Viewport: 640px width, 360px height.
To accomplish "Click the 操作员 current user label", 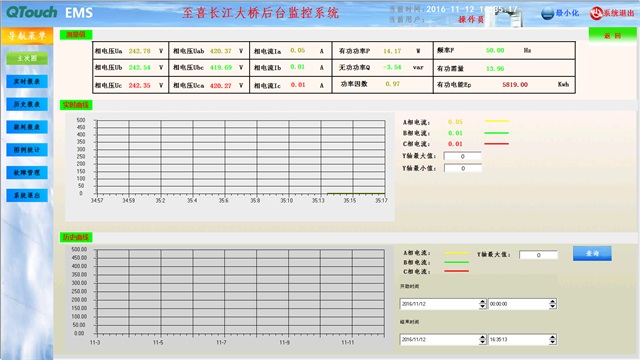I will pyautogui.click(x=471, y=20).
